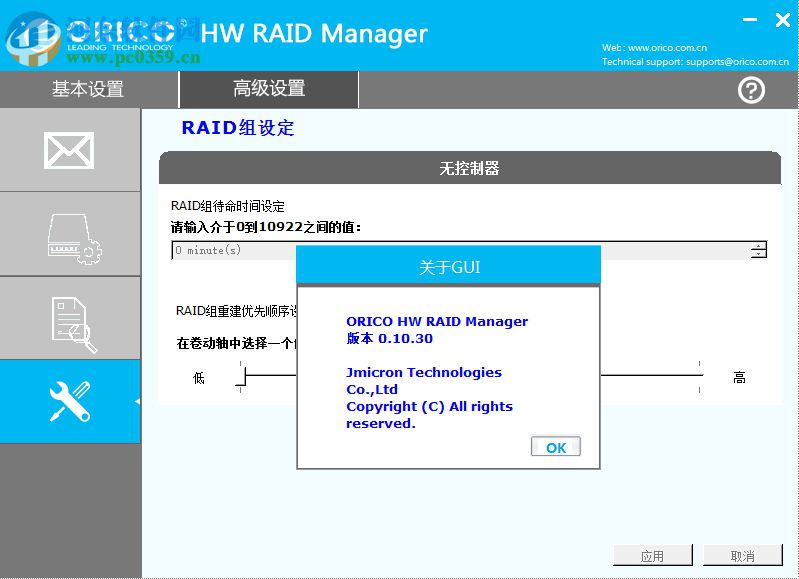799x579 pixels.
Task: Click the 无控制器 controller header bar
Action: click(470, 168)
